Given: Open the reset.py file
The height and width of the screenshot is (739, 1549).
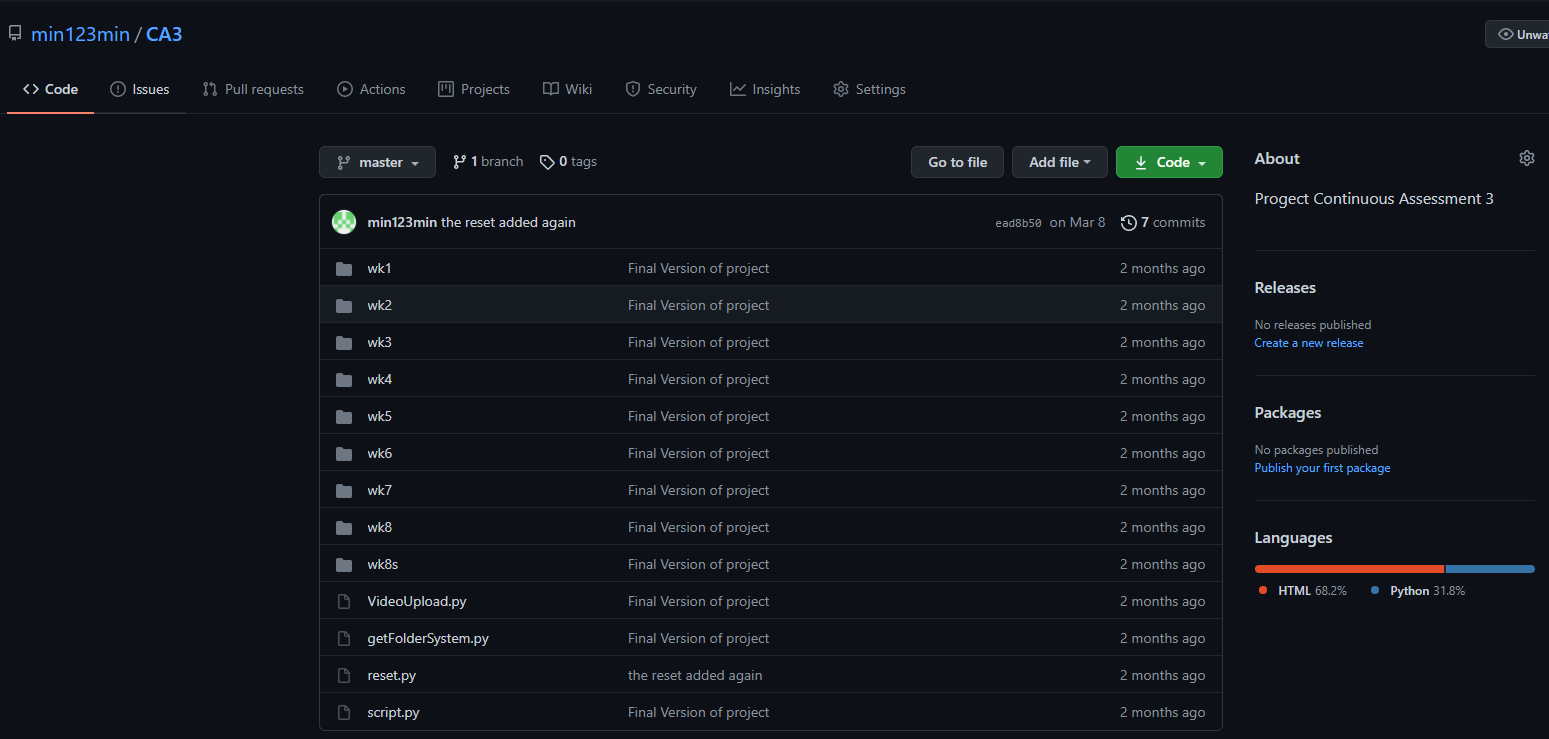Looking at the screenshot, I should 391,676.
